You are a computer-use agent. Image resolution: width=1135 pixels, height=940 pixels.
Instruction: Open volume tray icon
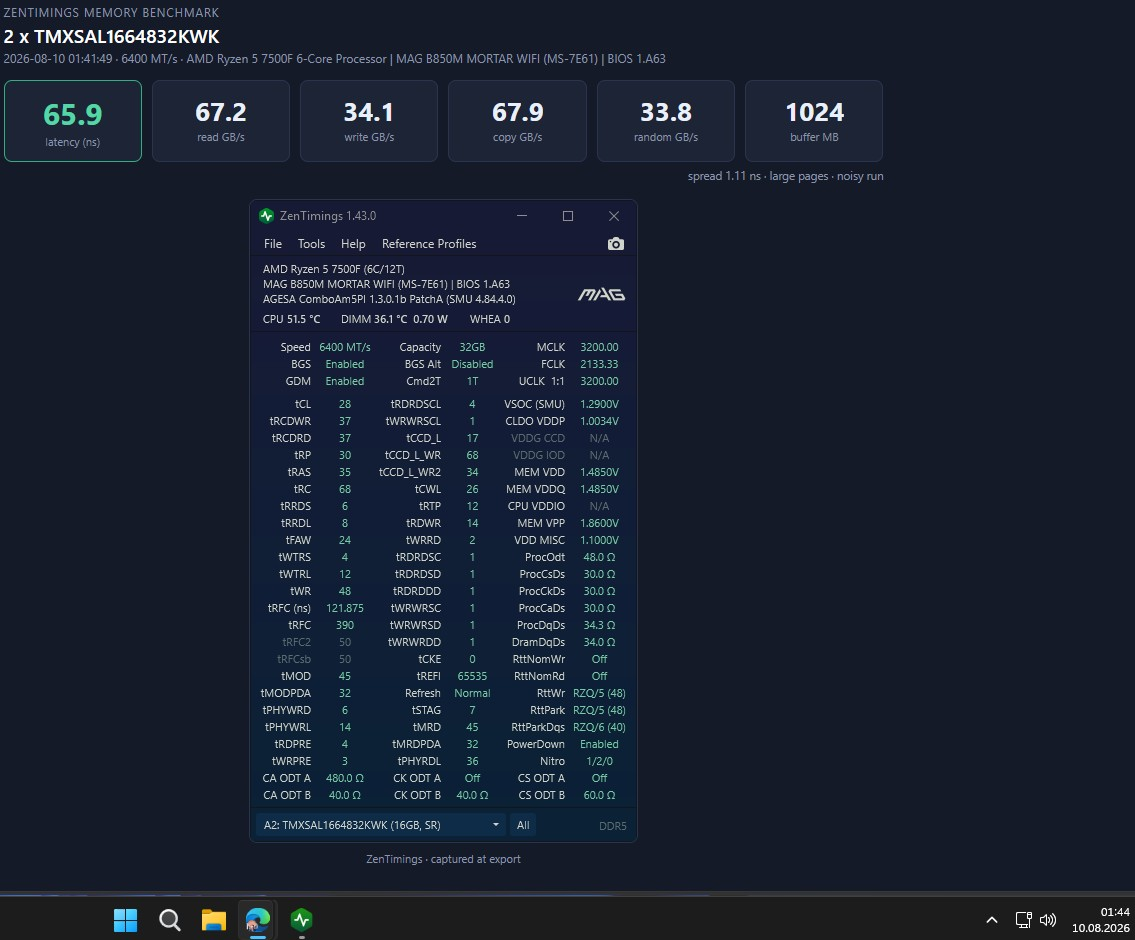click(1047, 920)
